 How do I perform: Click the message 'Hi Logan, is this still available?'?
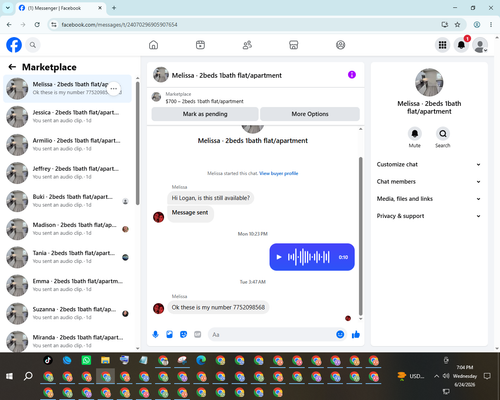coord(211,198)
